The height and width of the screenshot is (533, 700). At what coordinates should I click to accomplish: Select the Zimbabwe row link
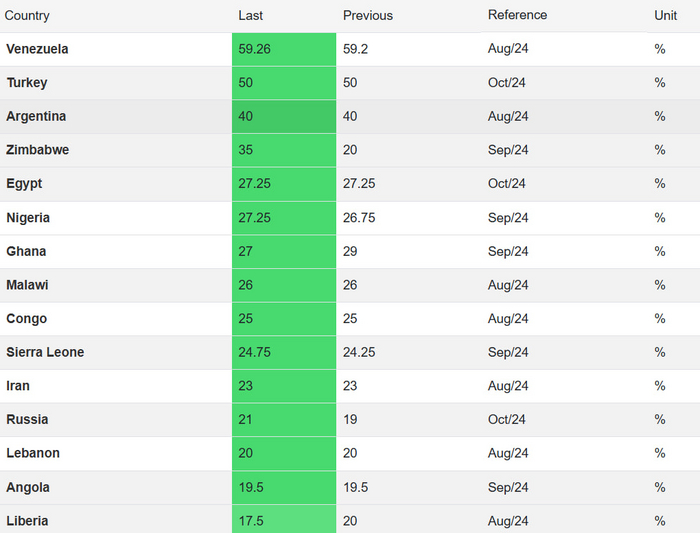37,150
